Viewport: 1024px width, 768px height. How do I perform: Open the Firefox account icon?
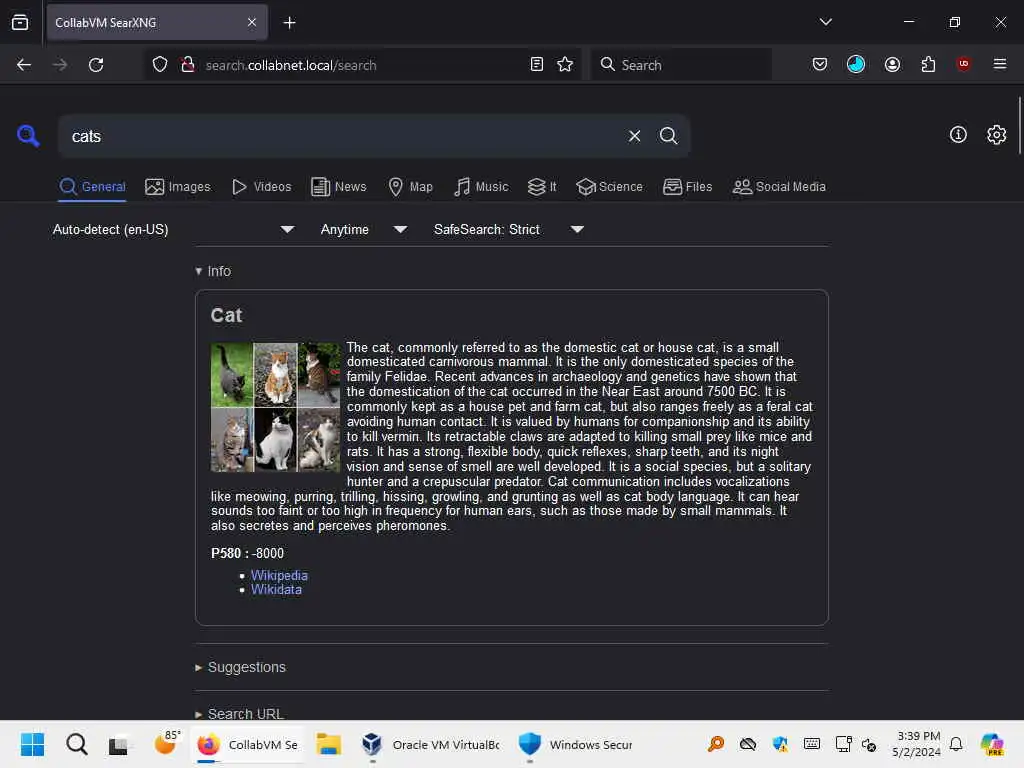(892, 65)
